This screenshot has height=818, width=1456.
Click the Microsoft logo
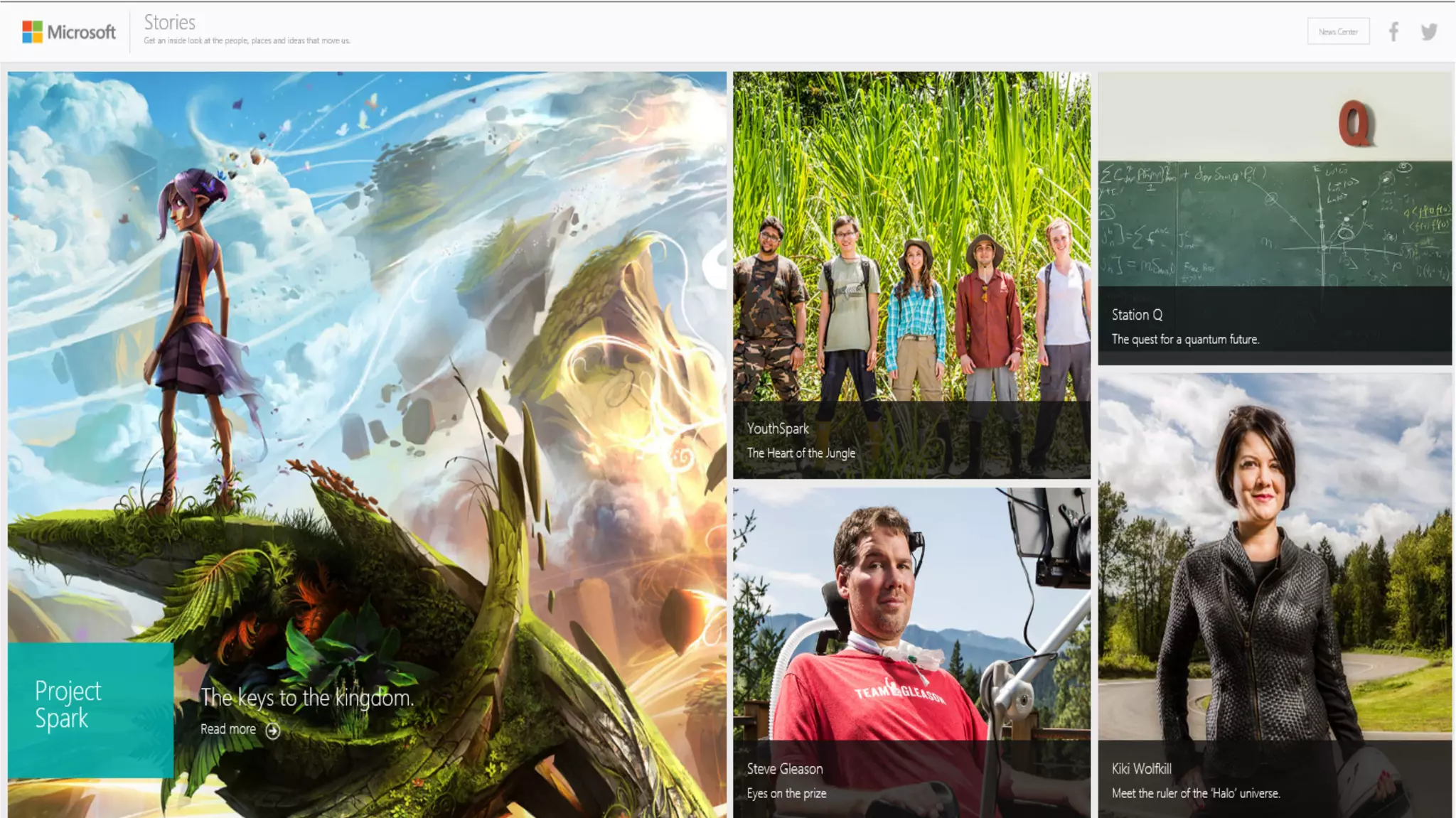(x=69, y=32)
